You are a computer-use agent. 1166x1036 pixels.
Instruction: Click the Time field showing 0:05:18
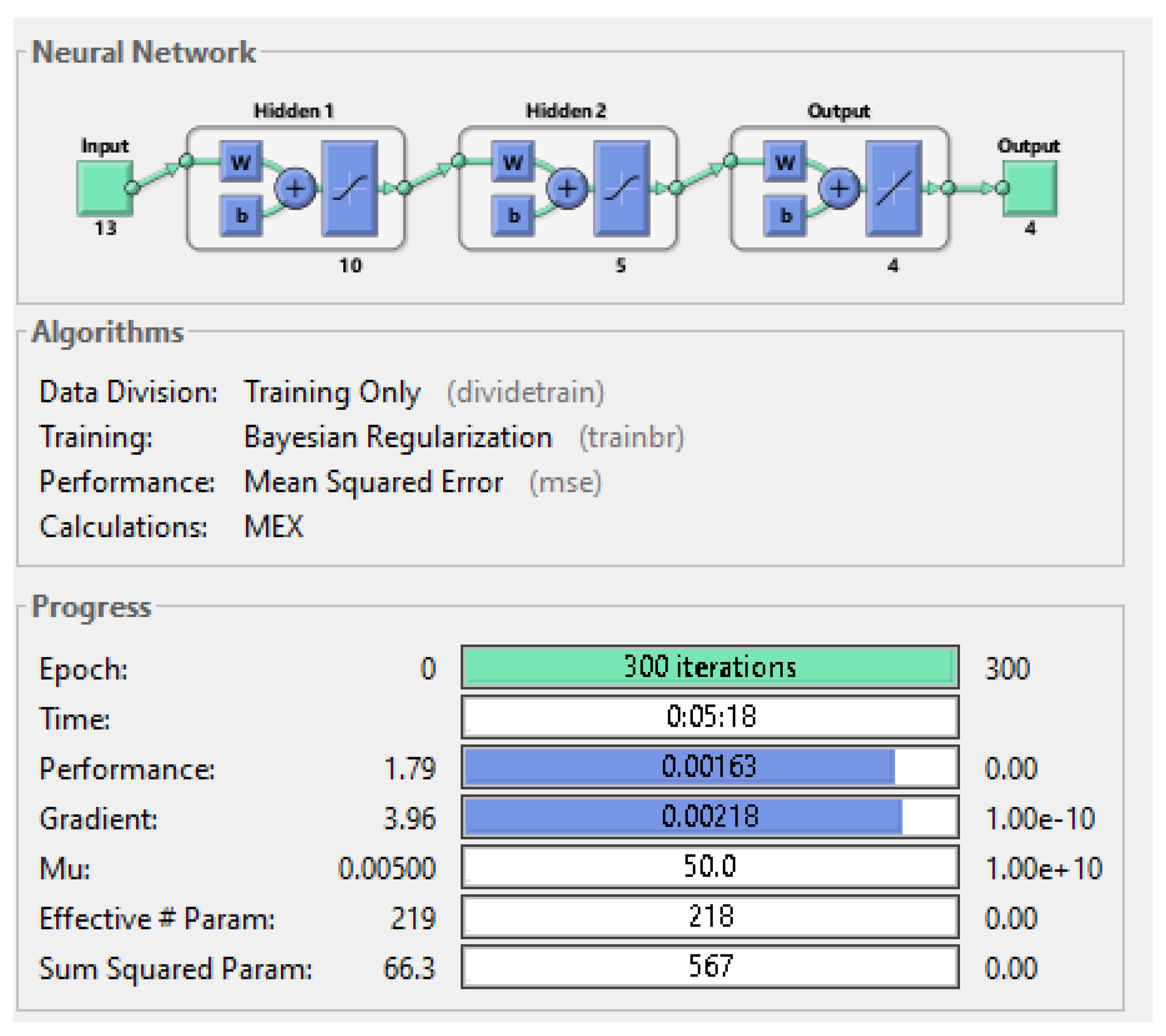(709, 717)
